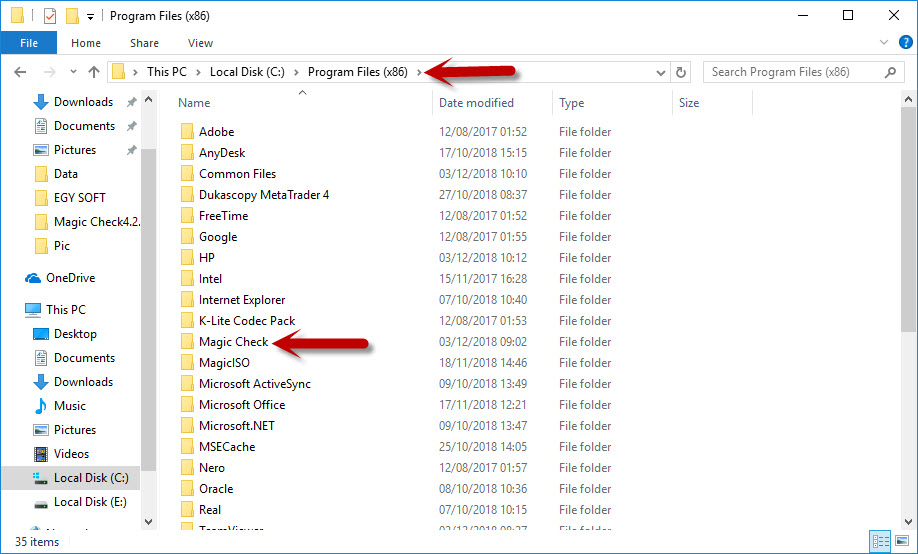Select the AnyDesk folder icon
This screenshot has width=918, height=554.
pyautogui.click(x=187, y=152)
